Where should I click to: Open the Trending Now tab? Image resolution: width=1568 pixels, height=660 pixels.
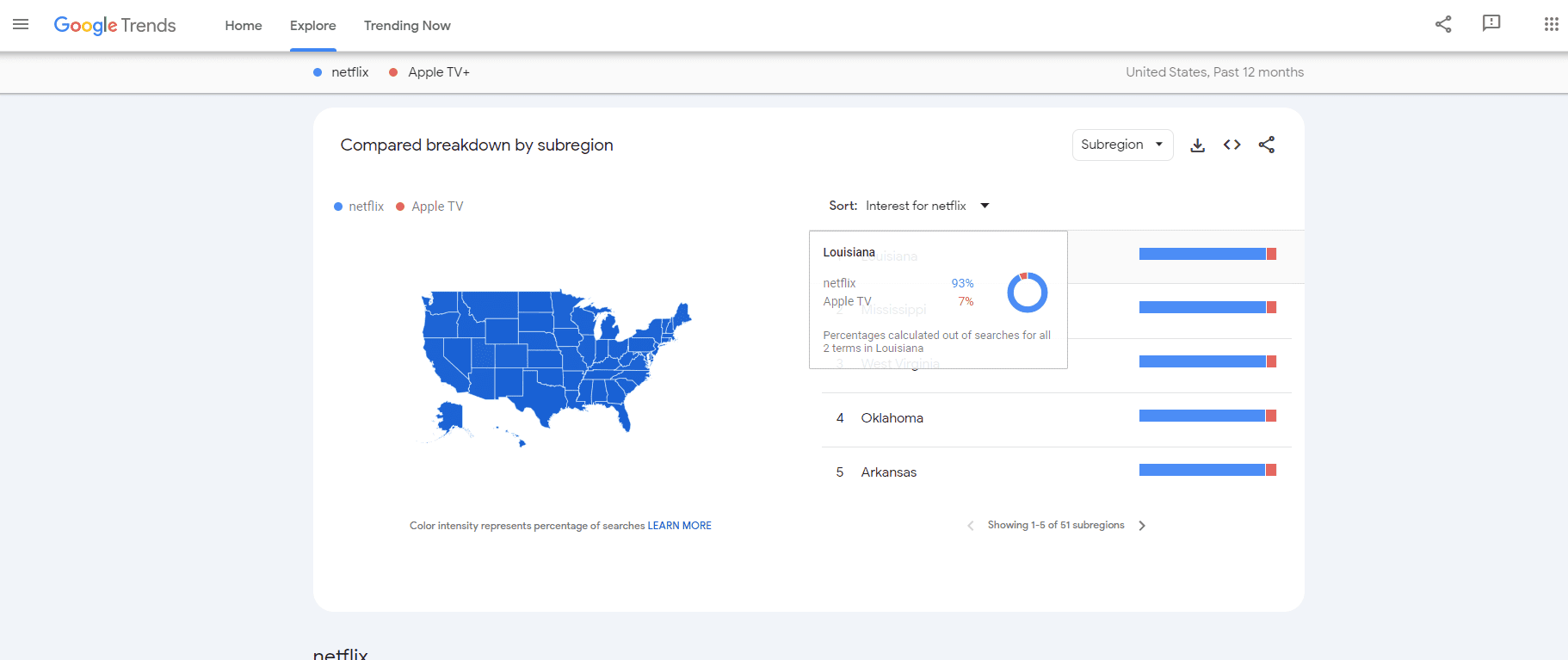pos(407,26)
